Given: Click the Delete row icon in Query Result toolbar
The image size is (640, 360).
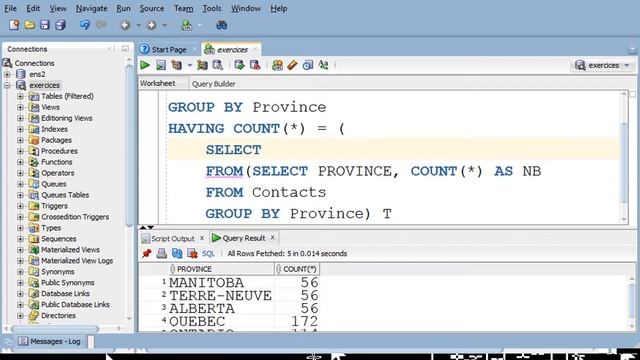Looking at the screenshot, I should 192,253.
